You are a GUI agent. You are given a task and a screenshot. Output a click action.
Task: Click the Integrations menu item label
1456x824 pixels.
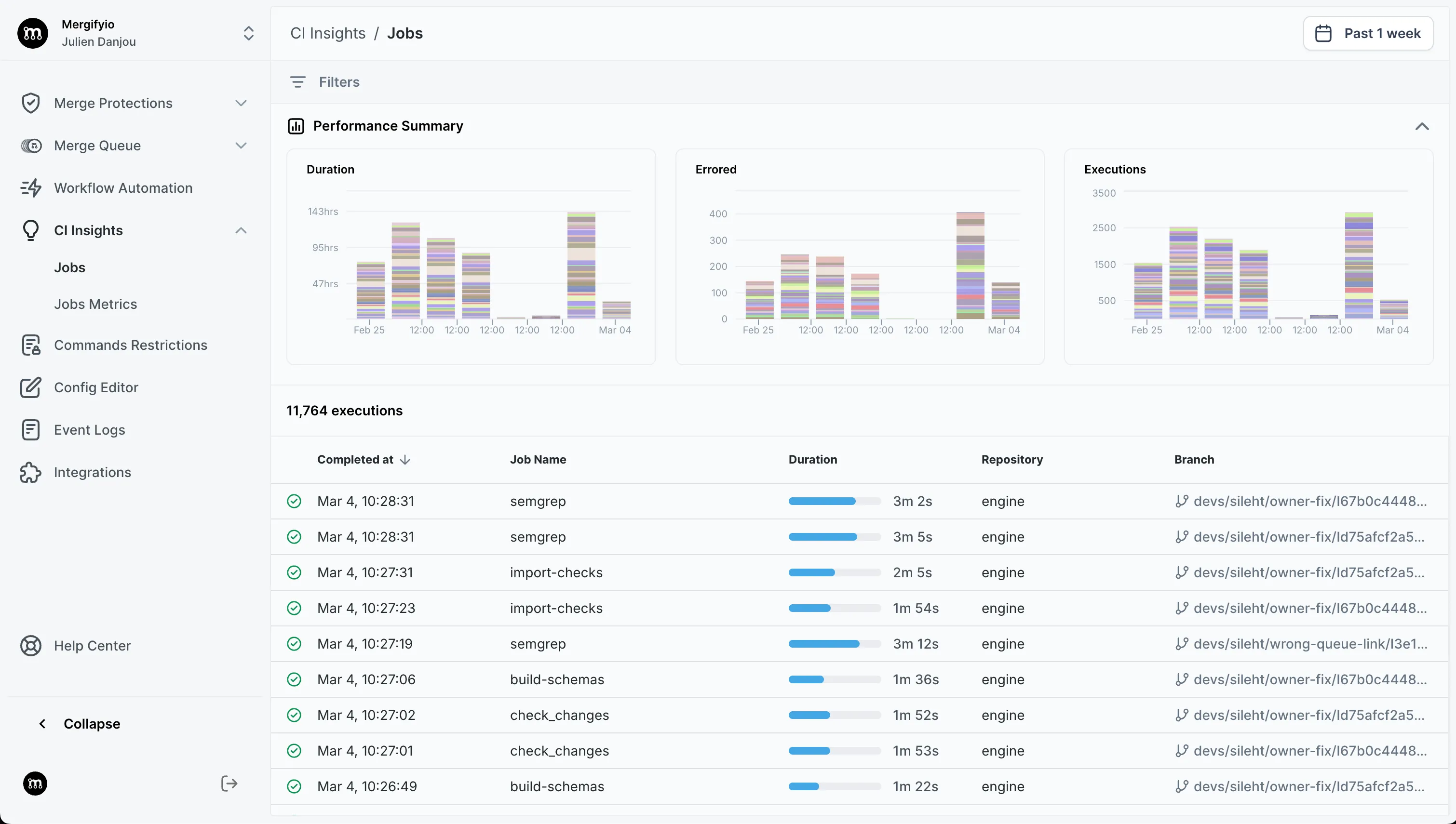pyautogui.click(x=92, y=473)
